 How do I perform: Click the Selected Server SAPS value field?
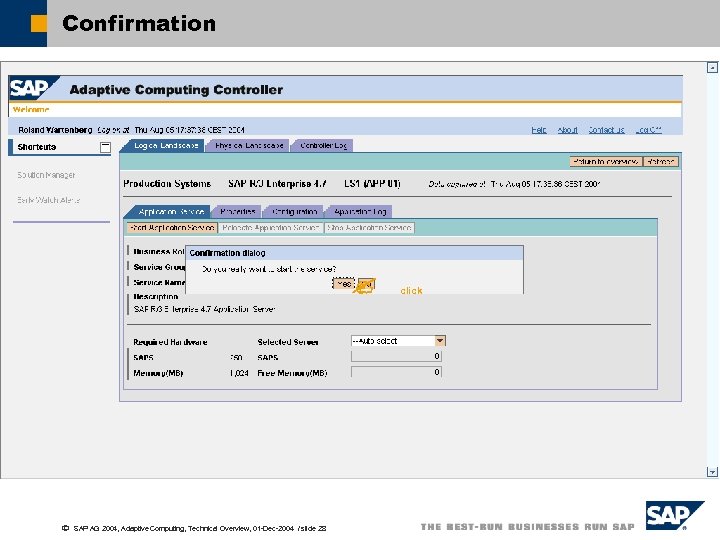(396, 356)
